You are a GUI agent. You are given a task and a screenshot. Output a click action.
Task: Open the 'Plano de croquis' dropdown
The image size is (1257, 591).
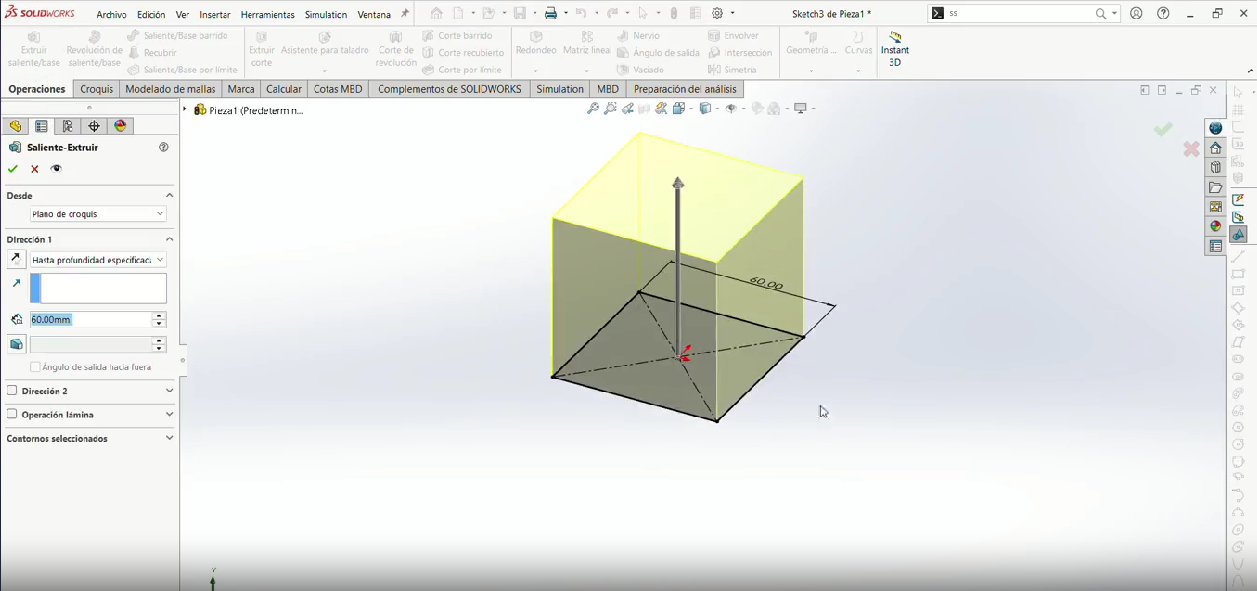(98, 214)
